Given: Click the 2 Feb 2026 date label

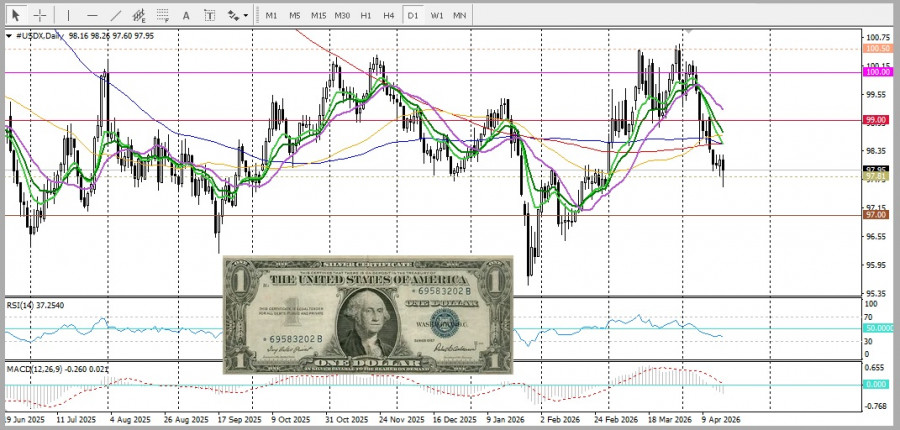Looking at the screenshot, I should click(562, 419).
